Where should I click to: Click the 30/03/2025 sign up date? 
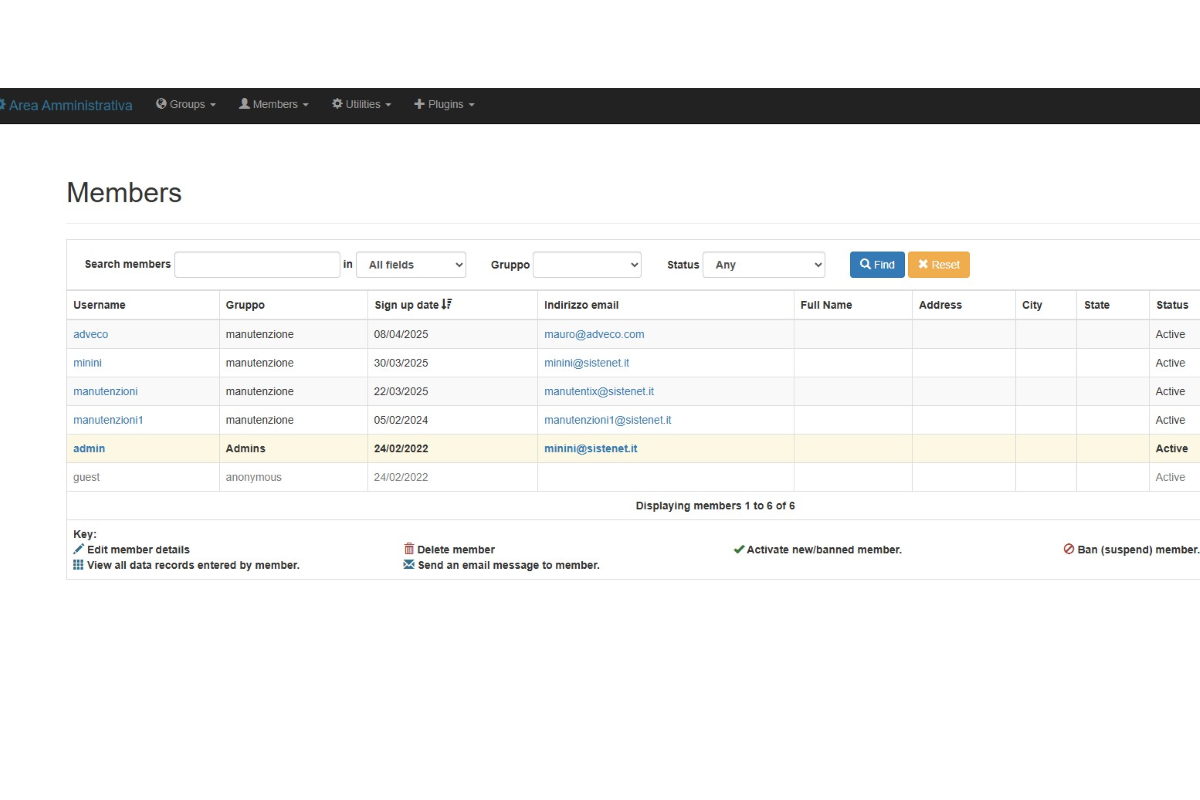coord(401,363)
